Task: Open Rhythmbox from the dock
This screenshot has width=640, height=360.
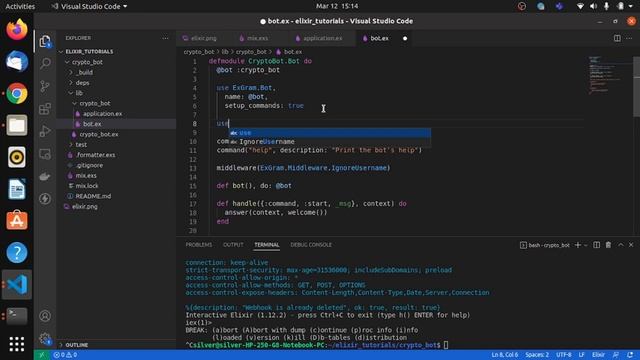Action: point(17,157)
